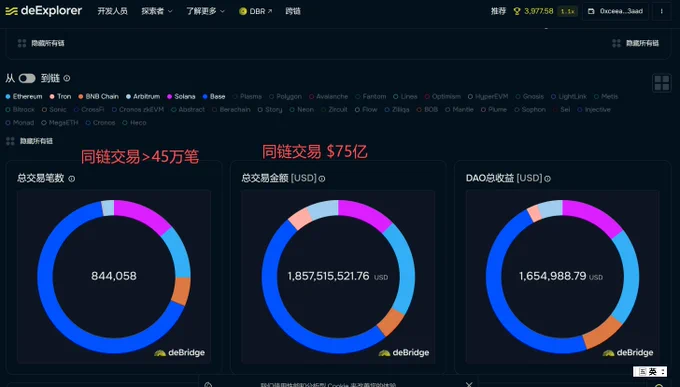Toggle Ethereum chain in legend
The height and width of the screenshot is (387, 680).
[x=24, y=96]
